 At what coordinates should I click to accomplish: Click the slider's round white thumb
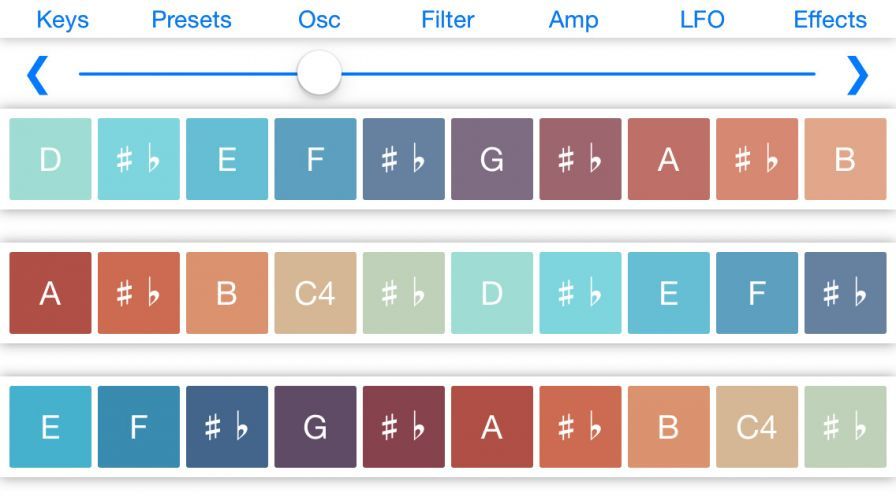(319, 74)
